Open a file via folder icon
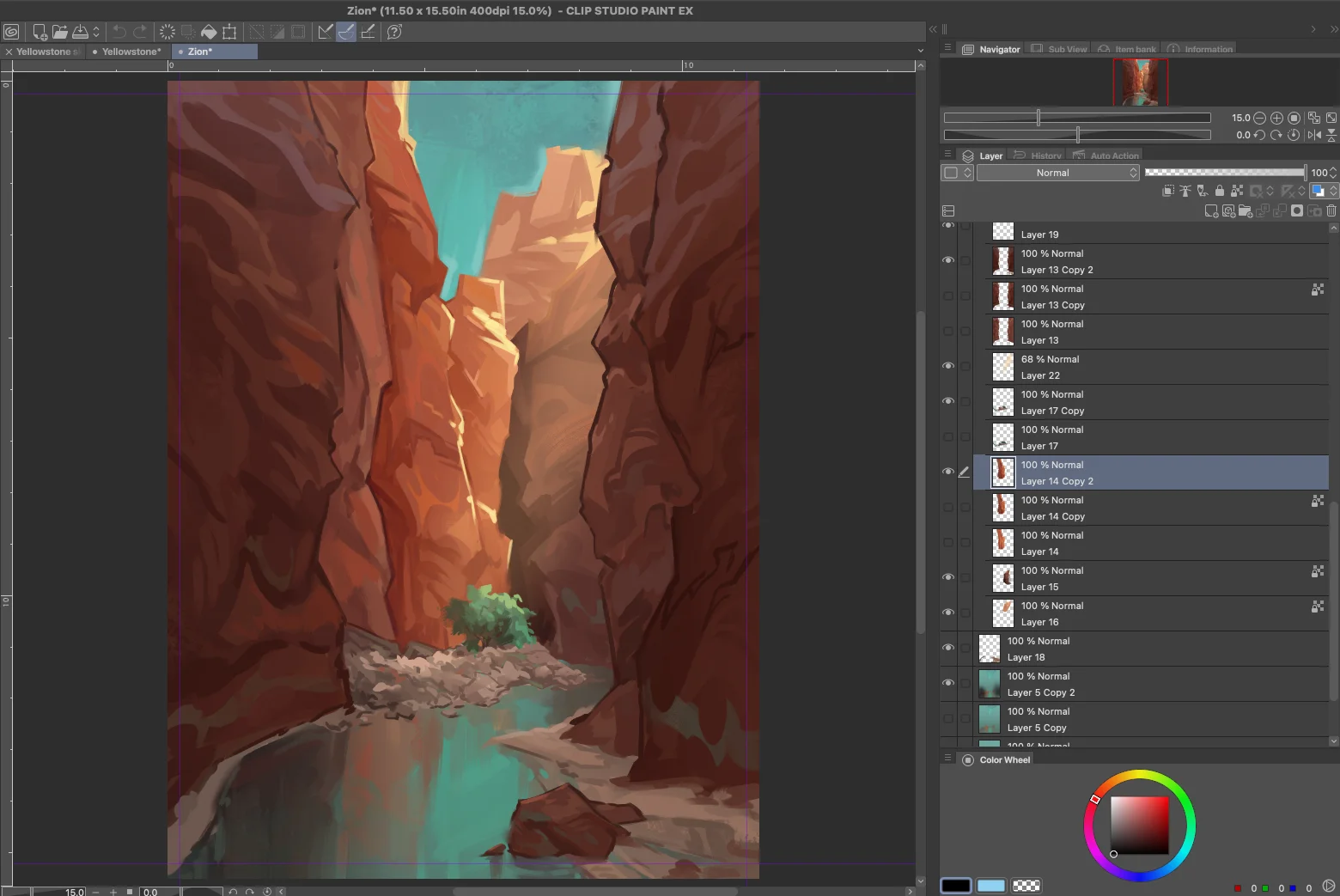This screenshot has width=1340, height=896. (x=59, y=32)
